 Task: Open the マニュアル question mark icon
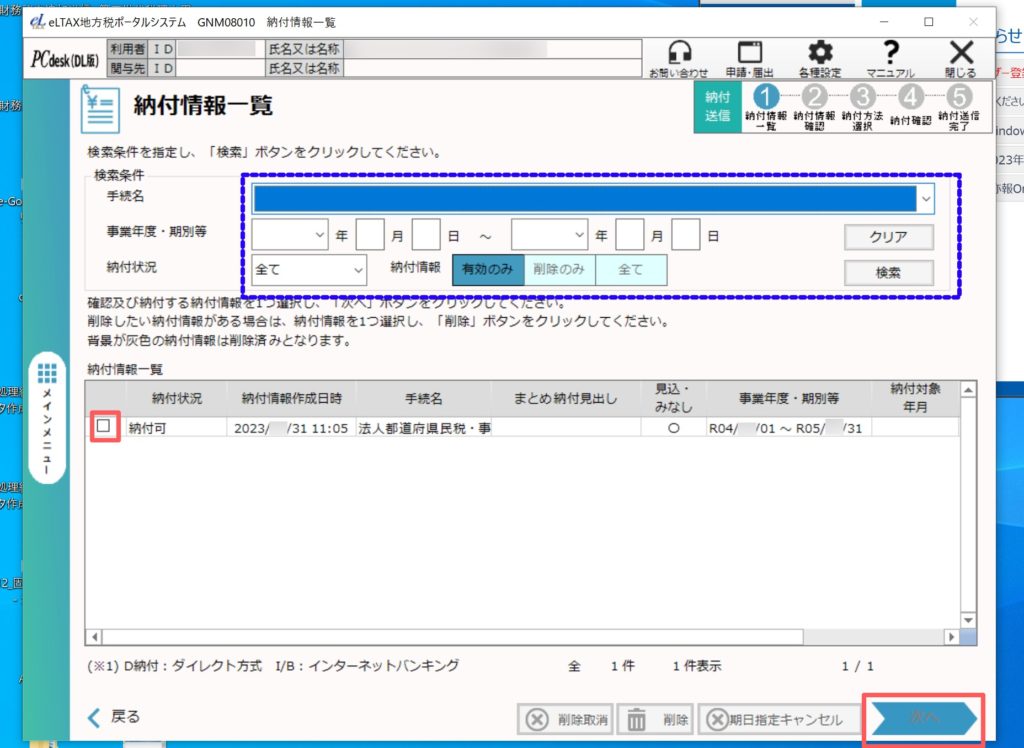pos(890,55)
